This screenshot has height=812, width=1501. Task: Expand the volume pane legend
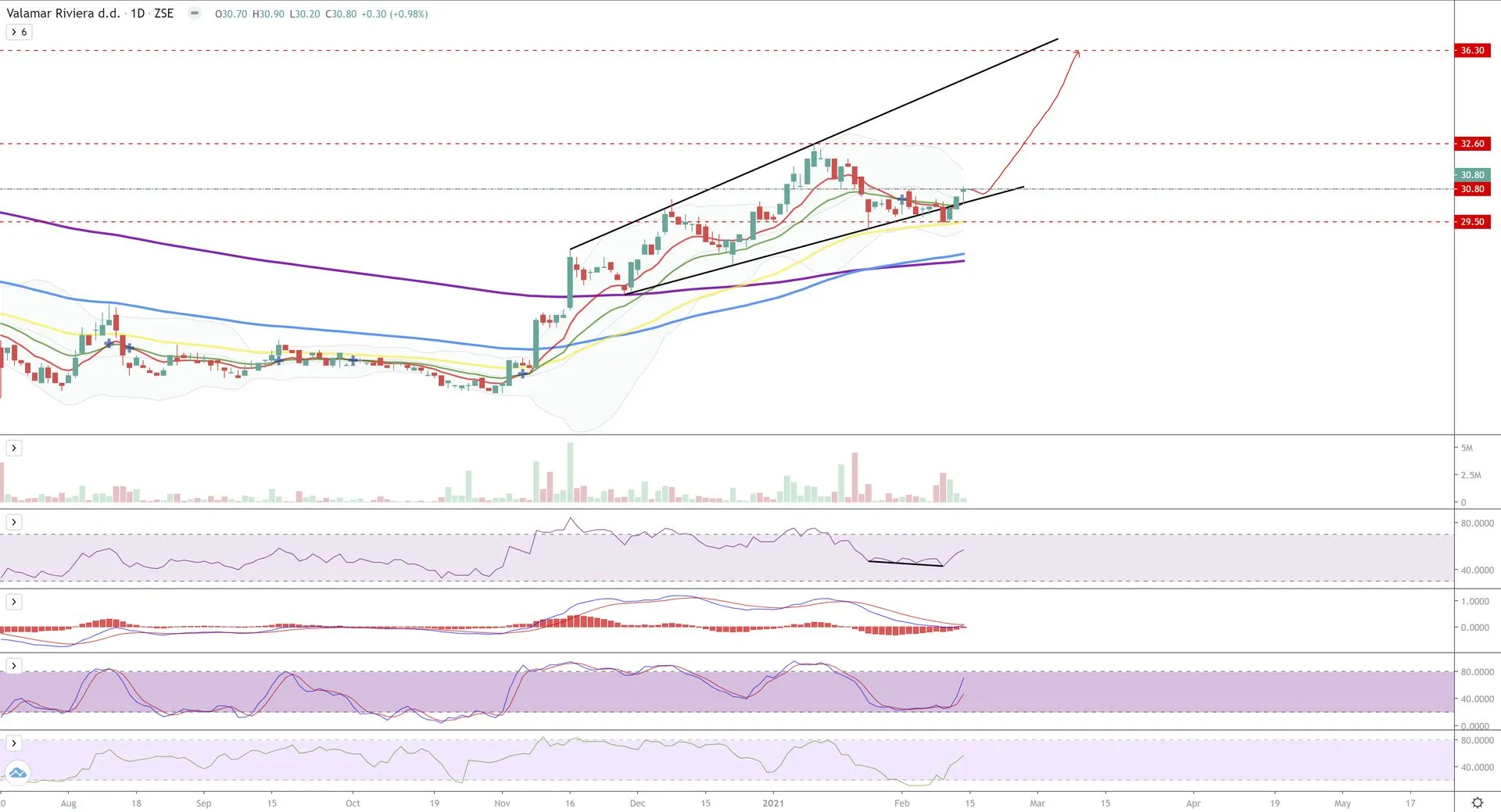pos(14,448)
